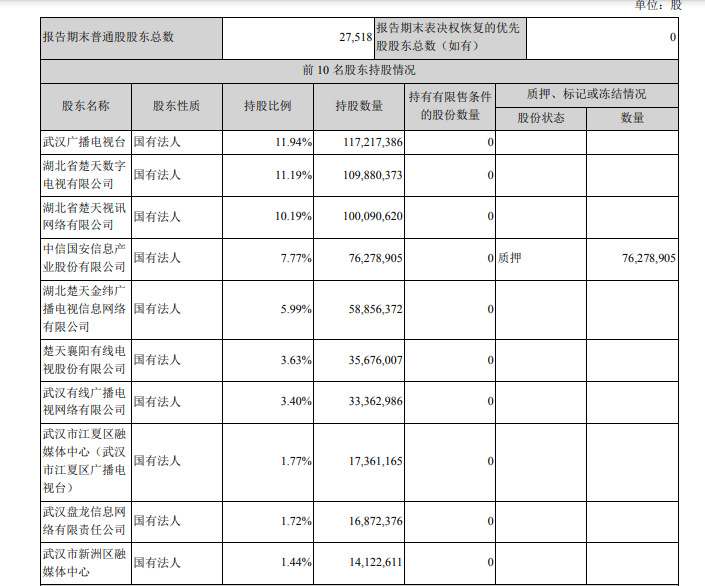The height and width of the screenshot is (586, 705).
Task: Click 国有法人 in the 武汉广播电视台 row
Action: tap(157, 142)
